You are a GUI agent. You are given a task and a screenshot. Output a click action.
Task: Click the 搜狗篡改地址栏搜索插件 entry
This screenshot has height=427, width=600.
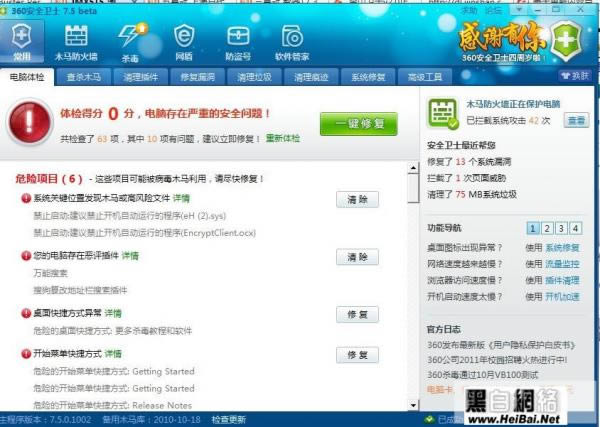80,290
